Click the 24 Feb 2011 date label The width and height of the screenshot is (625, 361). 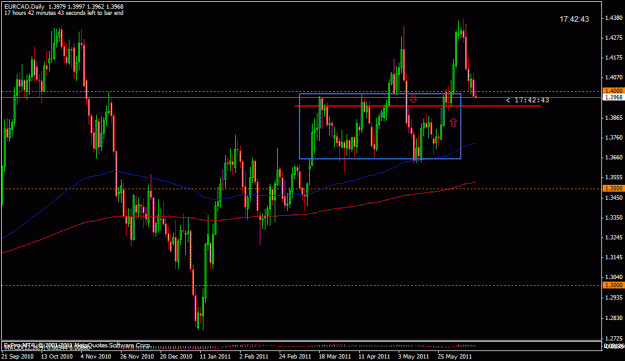coord(295,357)
